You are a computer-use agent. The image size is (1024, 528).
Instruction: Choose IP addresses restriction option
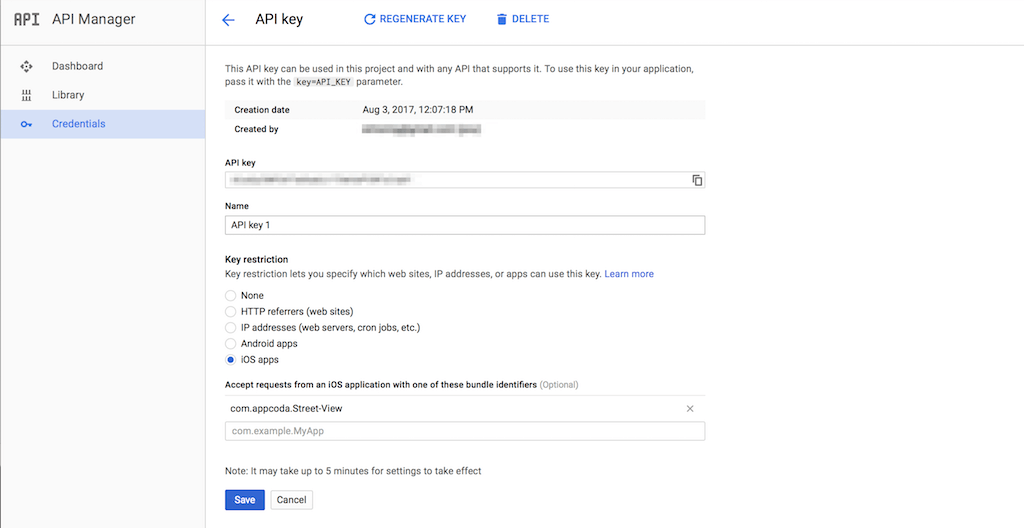point(231,328)
